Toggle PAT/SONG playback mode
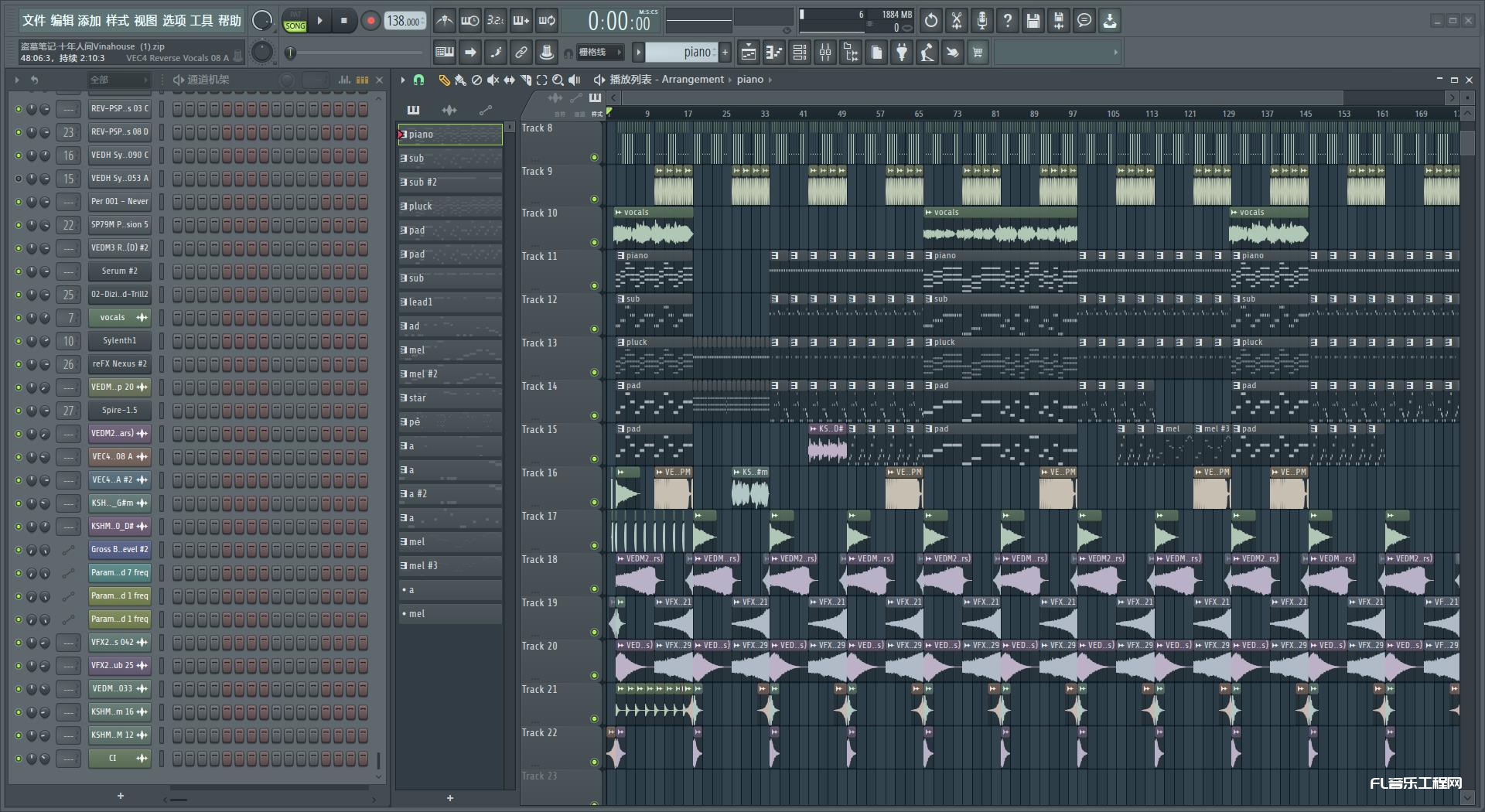The height and width of the screenshot is (812, 1485). (295, 21)
